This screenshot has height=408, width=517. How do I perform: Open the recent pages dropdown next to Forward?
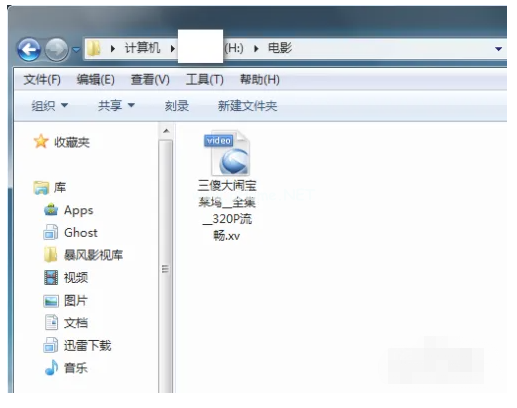76,50
